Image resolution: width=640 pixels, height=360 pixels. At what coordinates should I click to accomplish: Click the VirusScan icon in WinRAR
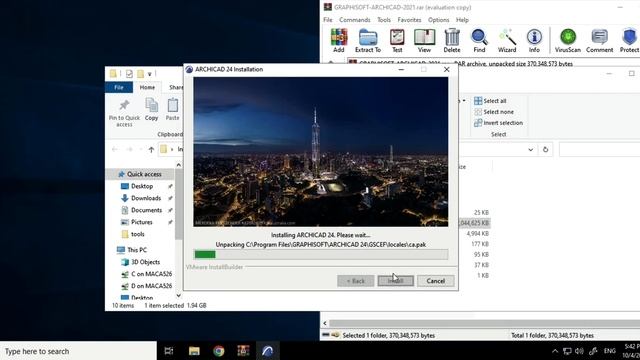(x=568, y=40)
